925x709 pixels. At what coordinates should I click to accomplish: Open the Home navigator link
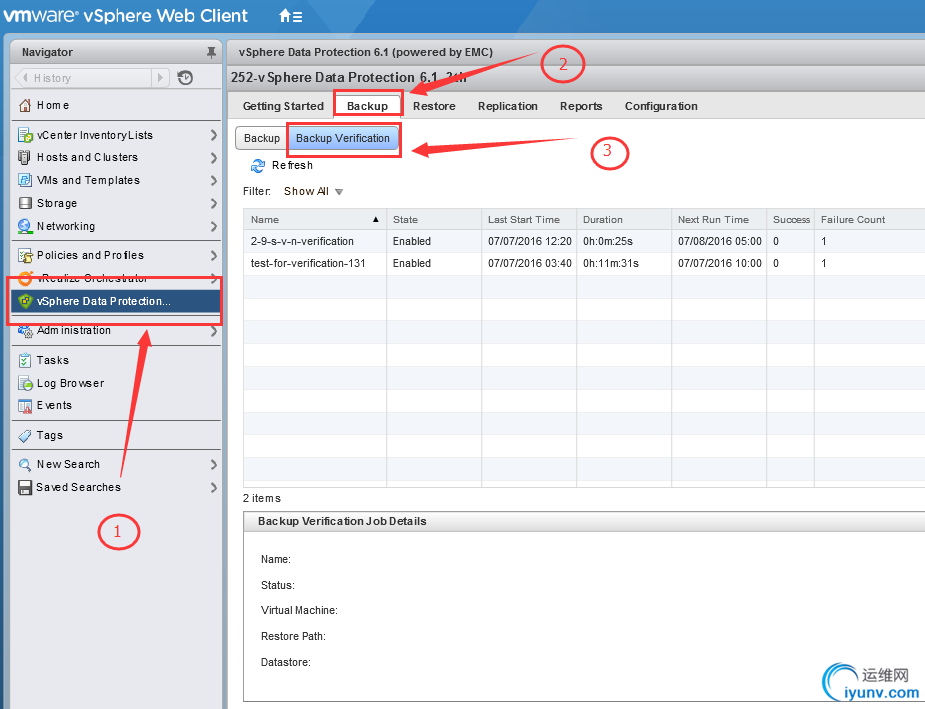point(53,106)
